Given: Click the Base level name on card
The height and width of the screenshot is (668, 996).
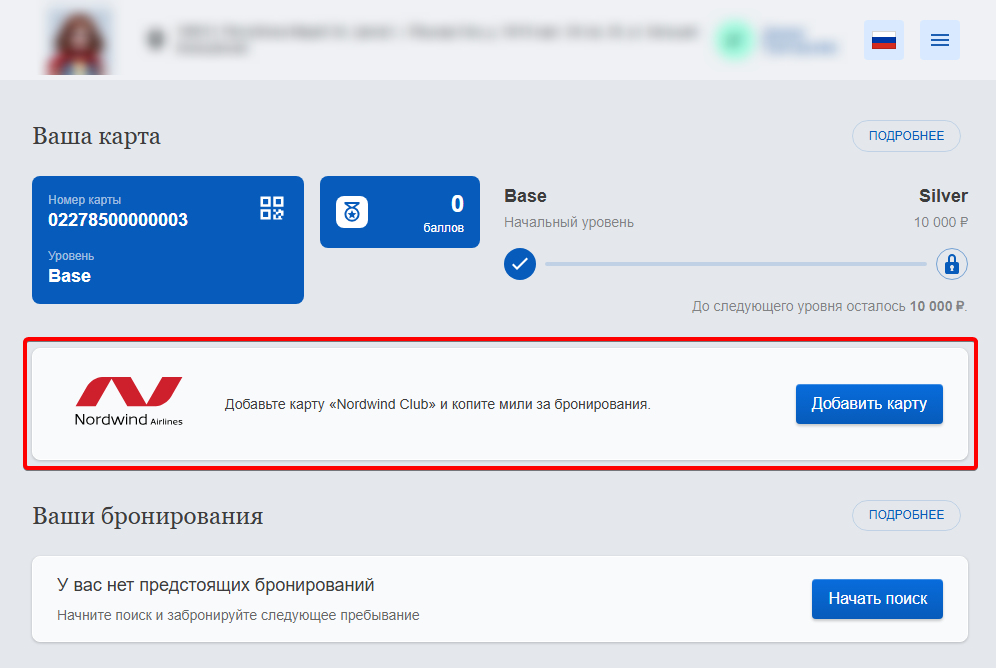Looking at the screenshot, I should 69,276.
